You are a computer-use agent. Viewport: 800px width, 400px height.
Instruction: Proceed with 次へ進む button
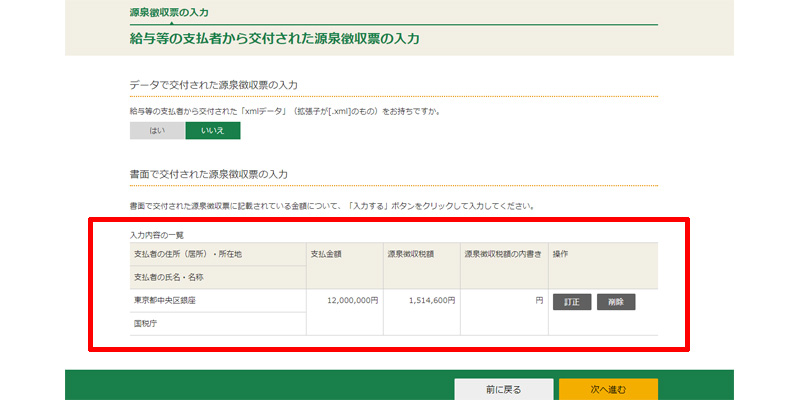(608, 390)
